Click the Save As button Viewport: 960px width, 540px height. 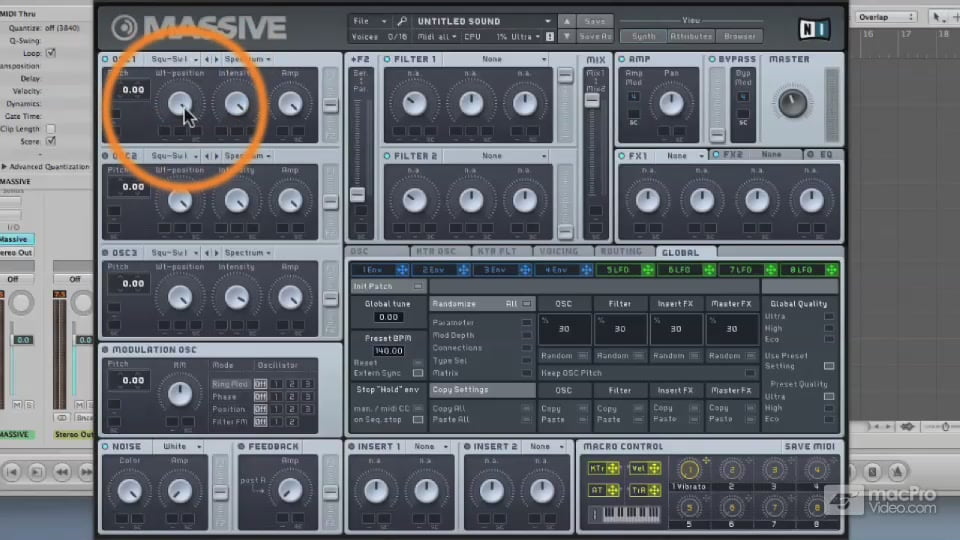point(594,36)
